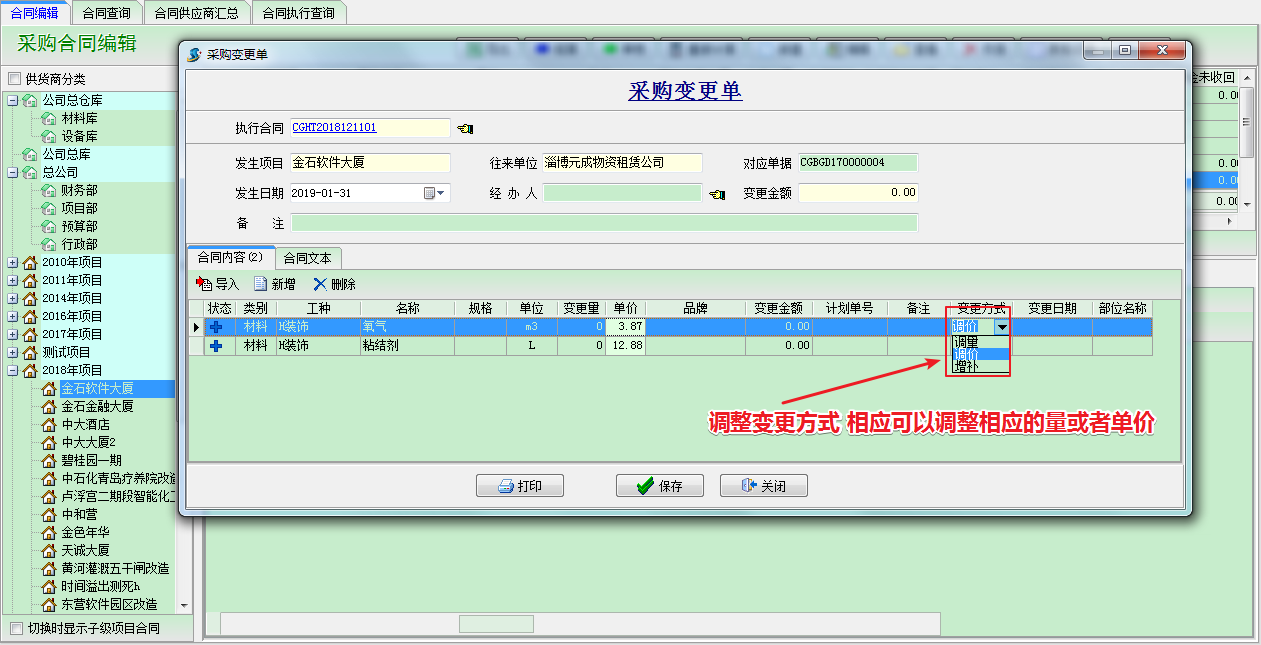Viewport: 1261px width, 645px height.
Task: Click the warehouse icon of 设备库
Action: [x=48, y=136]
